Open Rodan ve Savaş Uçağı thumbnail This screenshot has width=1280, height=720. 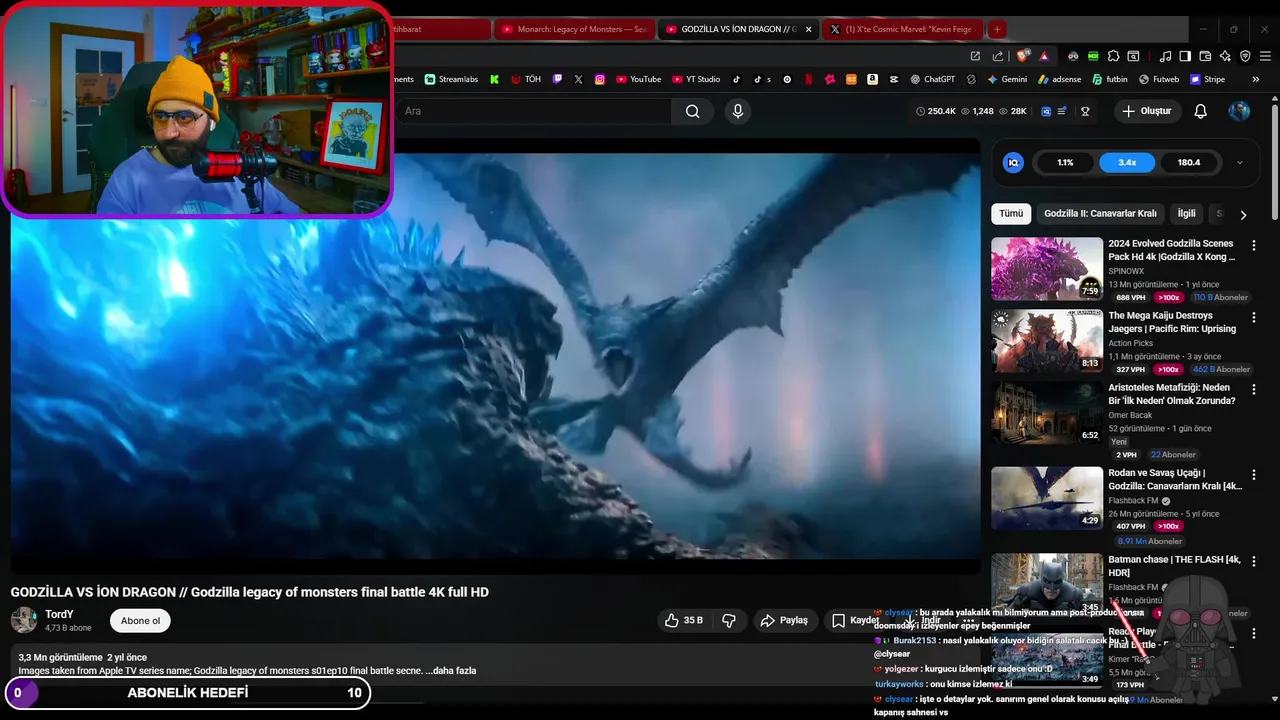pyautogui.click(x=1047, y=498)
